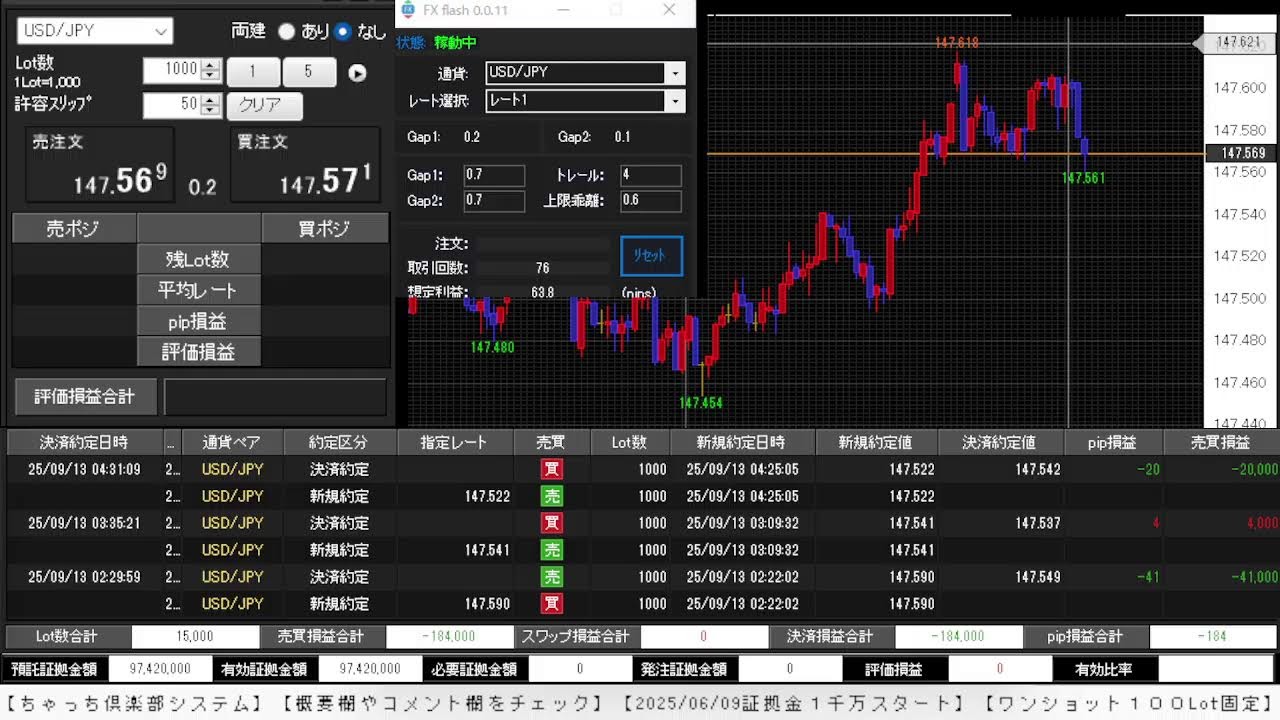Click the Lot数合計 value 15,000
Viewport: 1280px width, 720px height.
pos(195,636)
